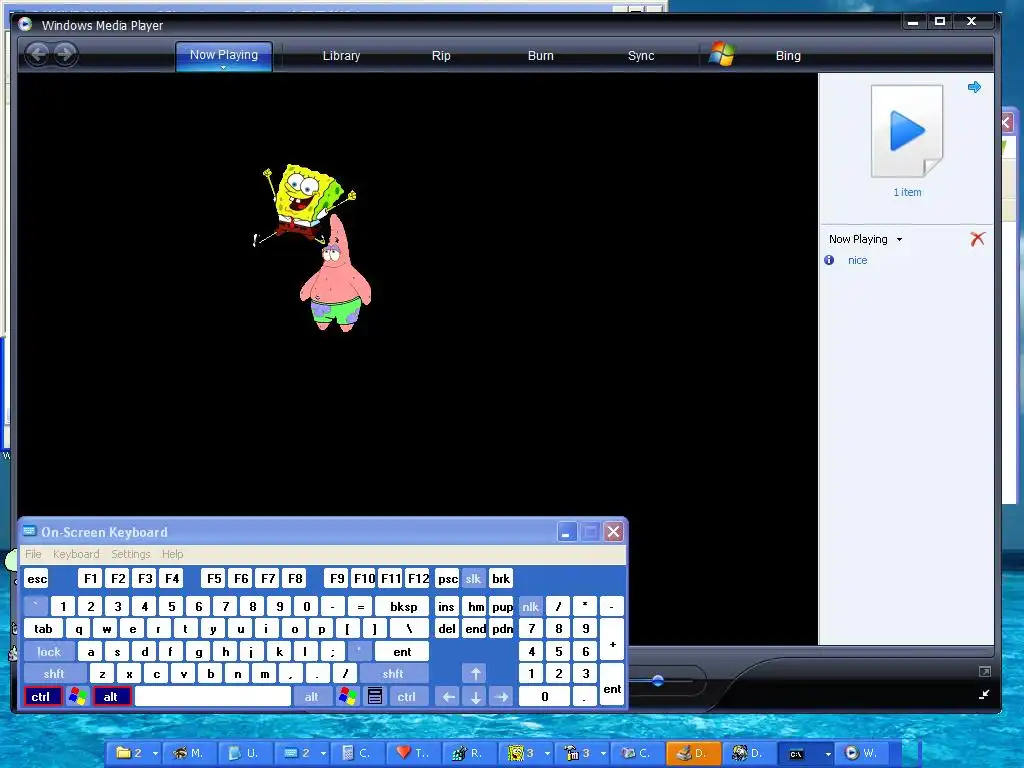Switch to compact mode via bottom-right arrow
Screen dimensions: 1024x768
point(985,695)
